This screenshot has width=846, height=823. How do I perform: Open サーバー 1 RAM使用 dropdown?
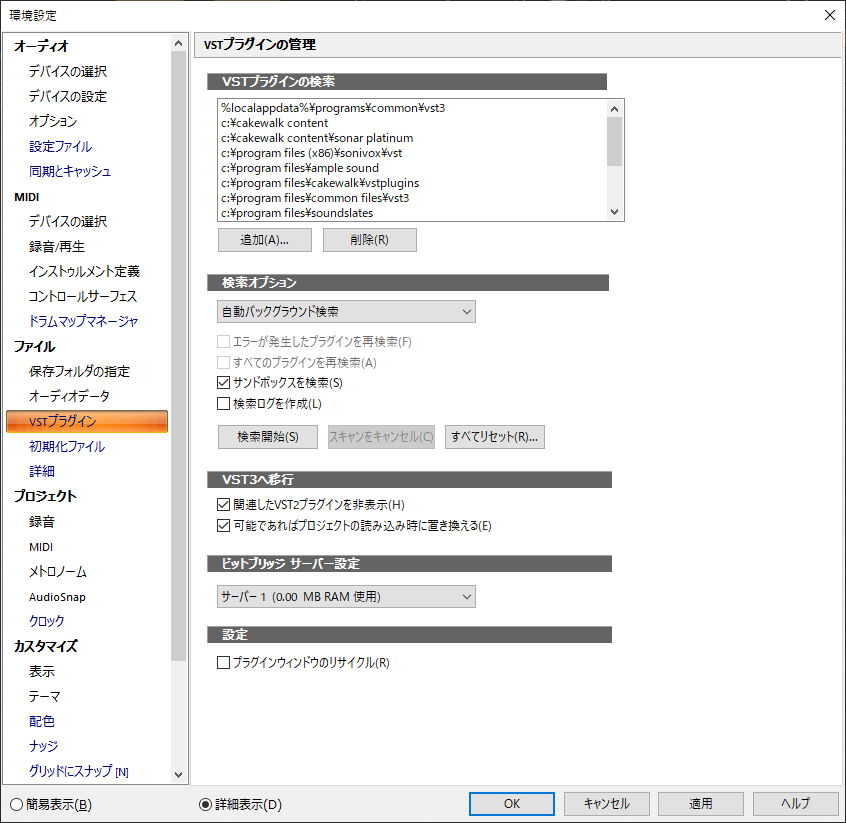click(346, 596)
